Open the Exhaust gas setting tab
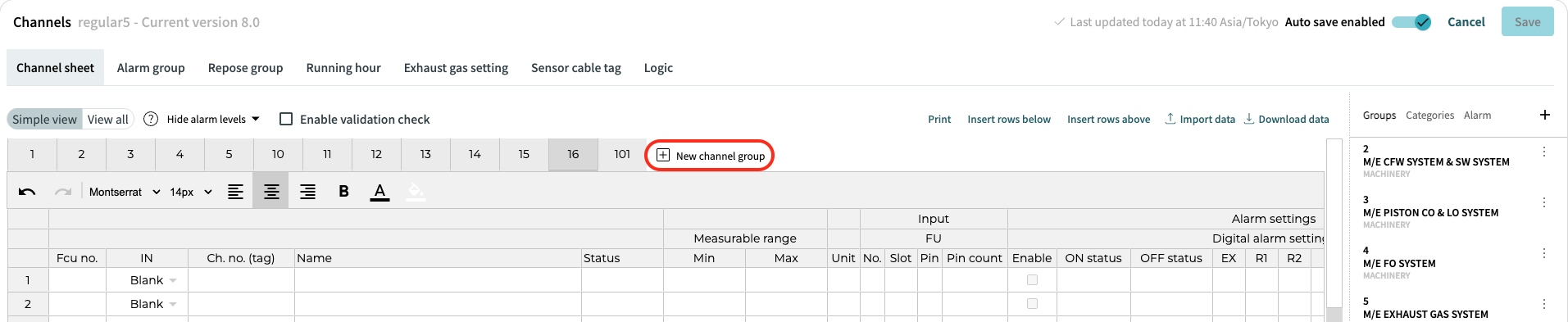This screenshot has width=1568, height=322. tap(456, 68)
